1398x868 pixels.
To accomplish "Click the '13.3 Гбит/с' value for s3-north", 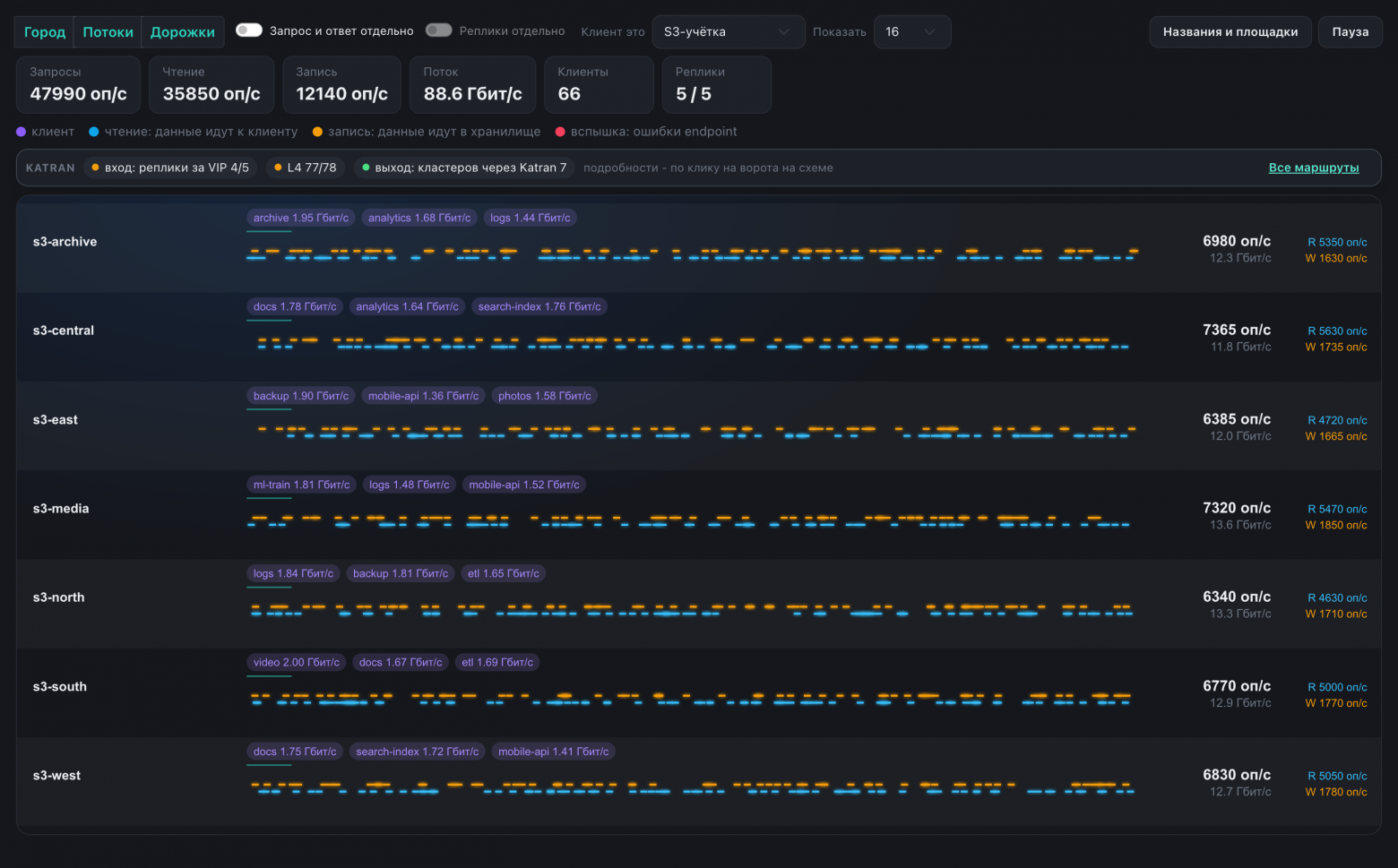I will point(1240,614).
